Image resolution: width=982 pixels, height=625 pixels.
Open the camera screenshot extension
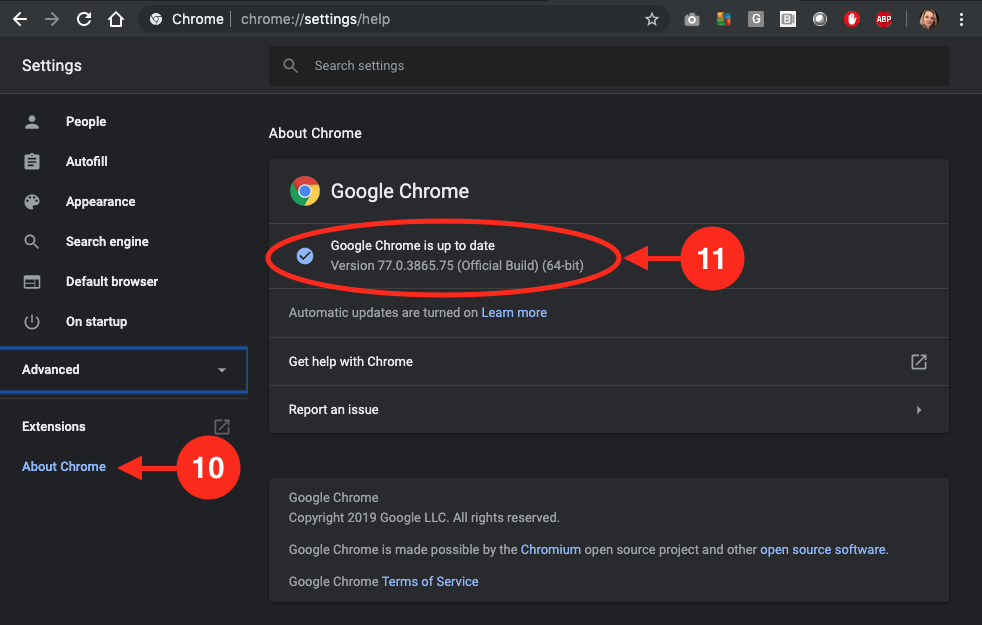[692, 19]
